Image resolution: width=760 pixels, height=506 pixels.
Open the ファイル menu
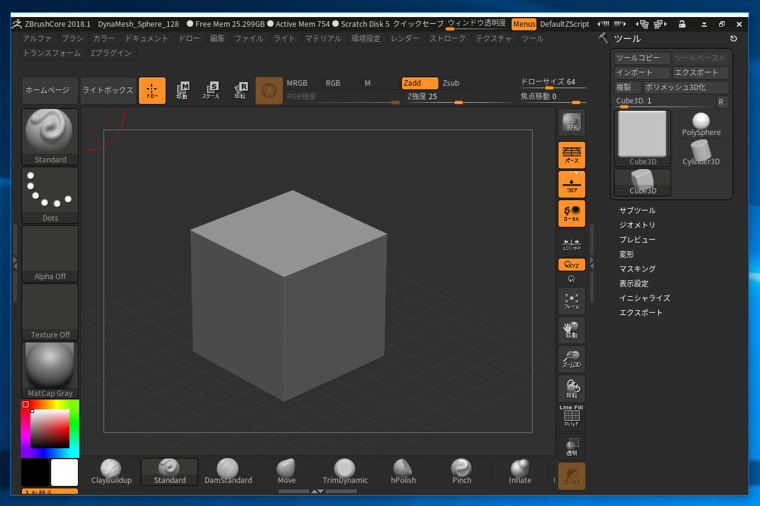point(249,39)
